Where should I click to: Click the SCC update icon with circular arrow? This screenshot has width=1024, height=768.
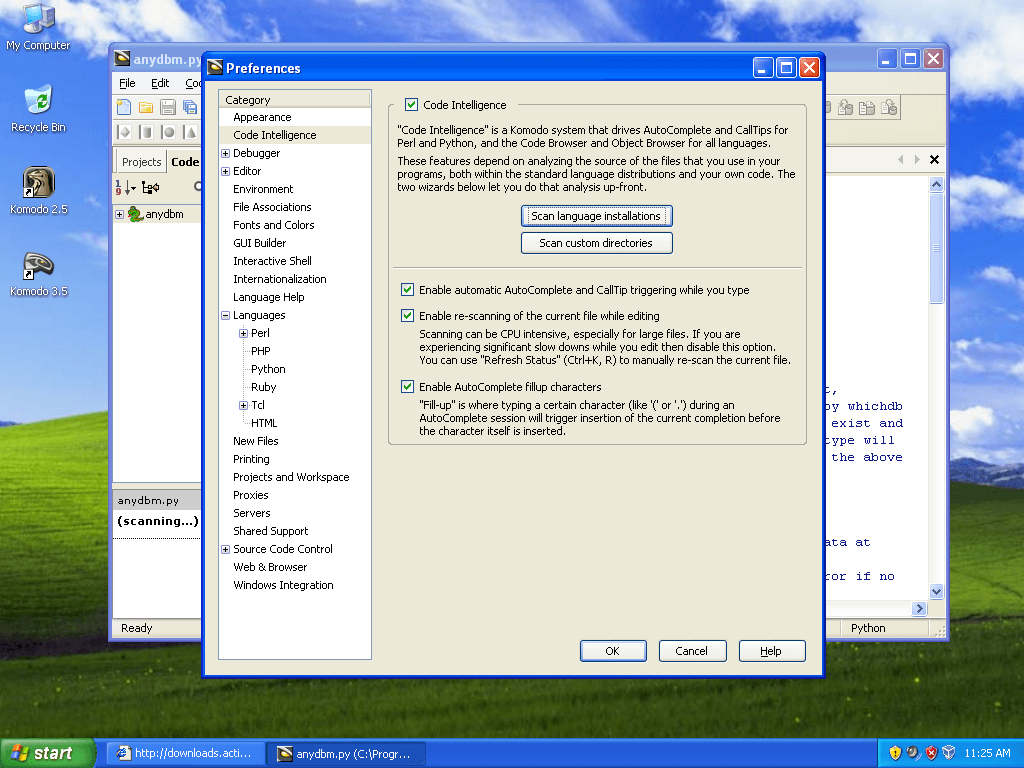[x=845, y=108]
